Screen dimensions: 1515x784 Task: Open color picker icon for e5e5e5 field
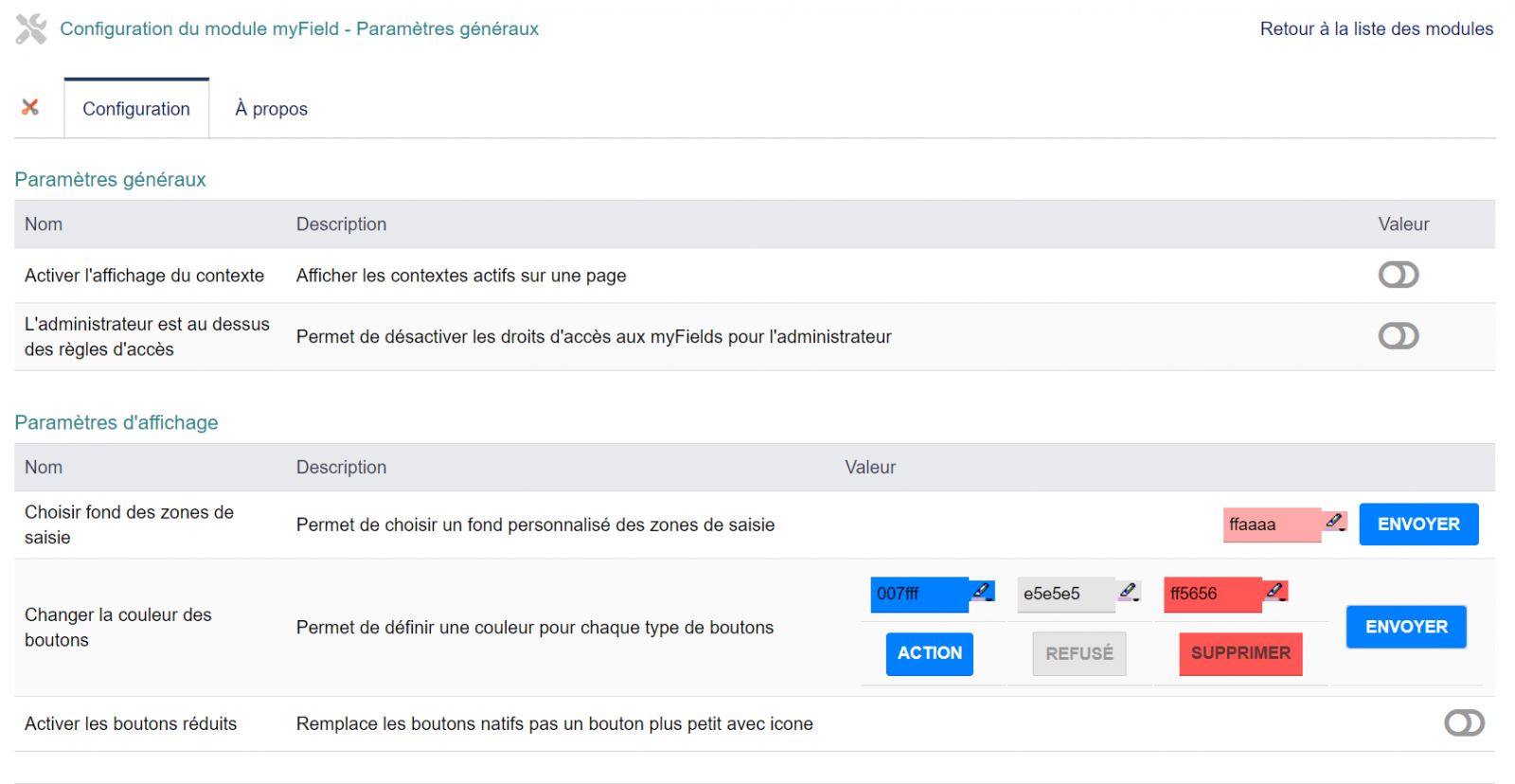coord(1128,592)
